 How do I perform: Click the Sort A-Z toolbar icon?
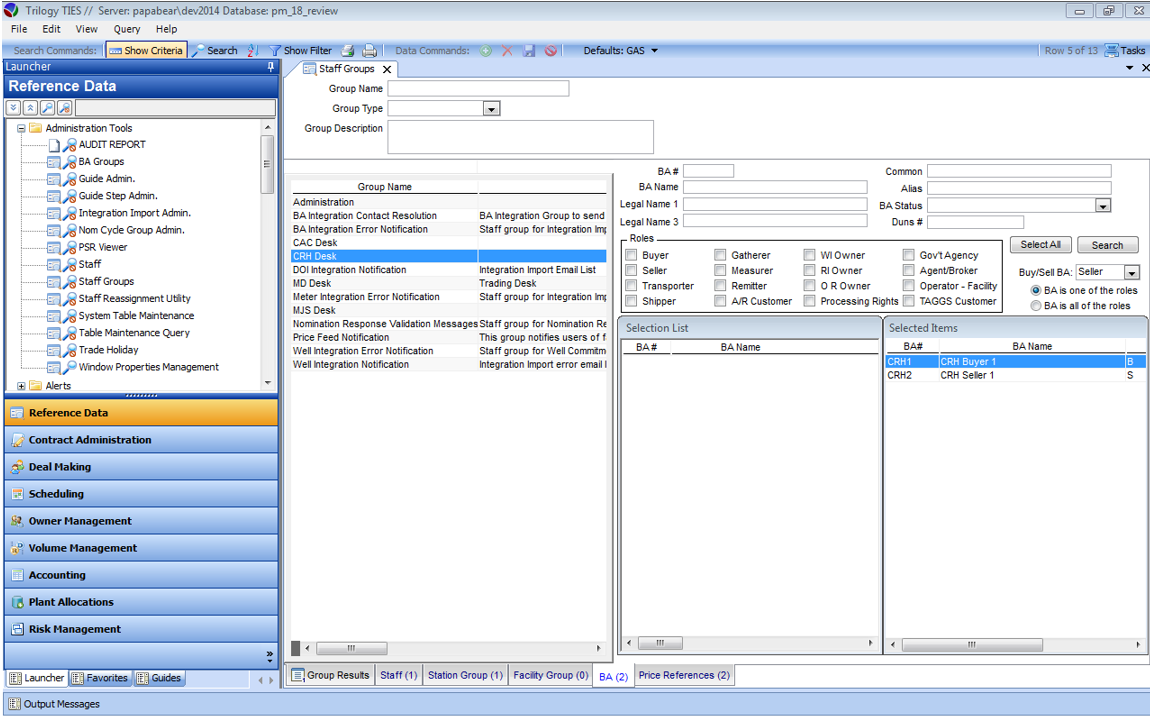(252, 50)
